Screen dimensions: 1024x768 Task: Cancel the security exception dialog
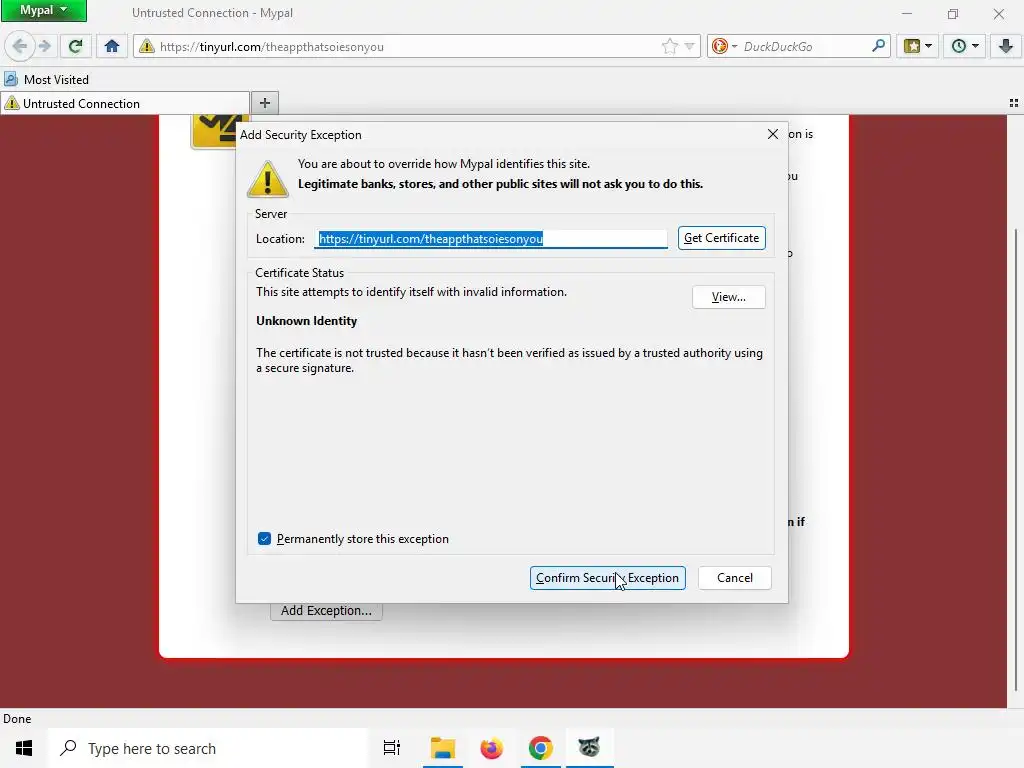(735, 578)
